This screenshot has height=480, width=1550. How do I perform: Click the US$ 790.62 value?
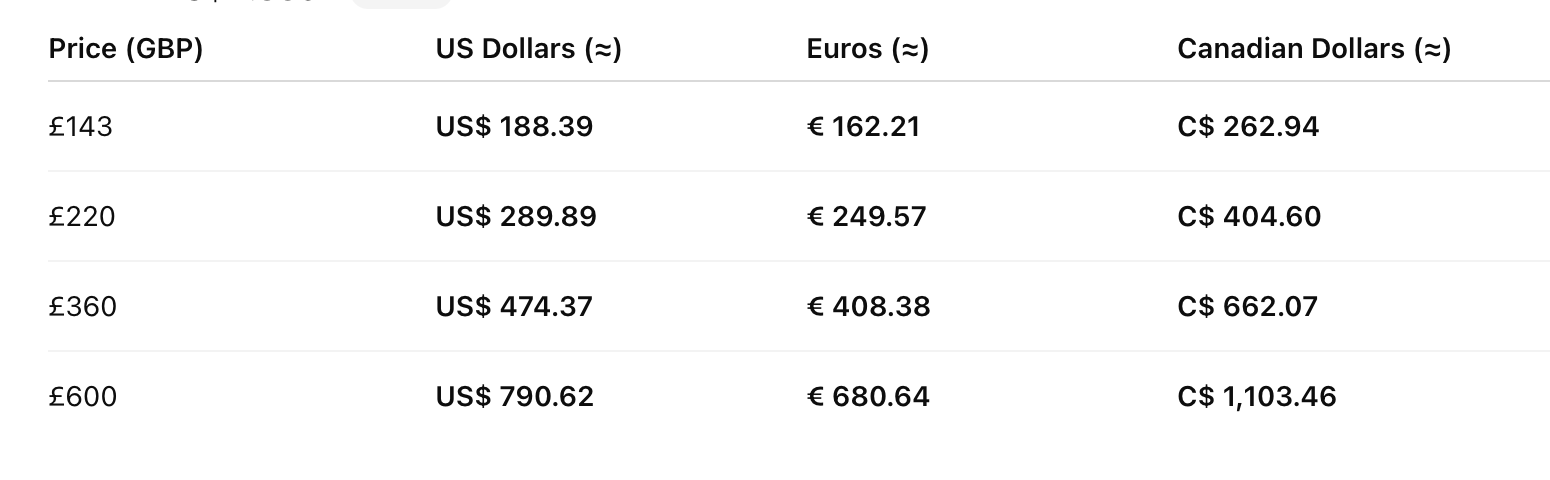(x=515, y=397)
